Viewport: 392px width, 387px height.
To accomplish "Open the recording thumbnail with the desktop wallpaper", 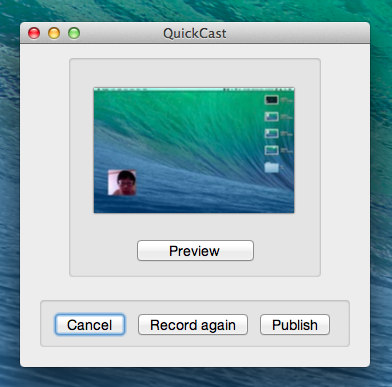I will point(194,150).
